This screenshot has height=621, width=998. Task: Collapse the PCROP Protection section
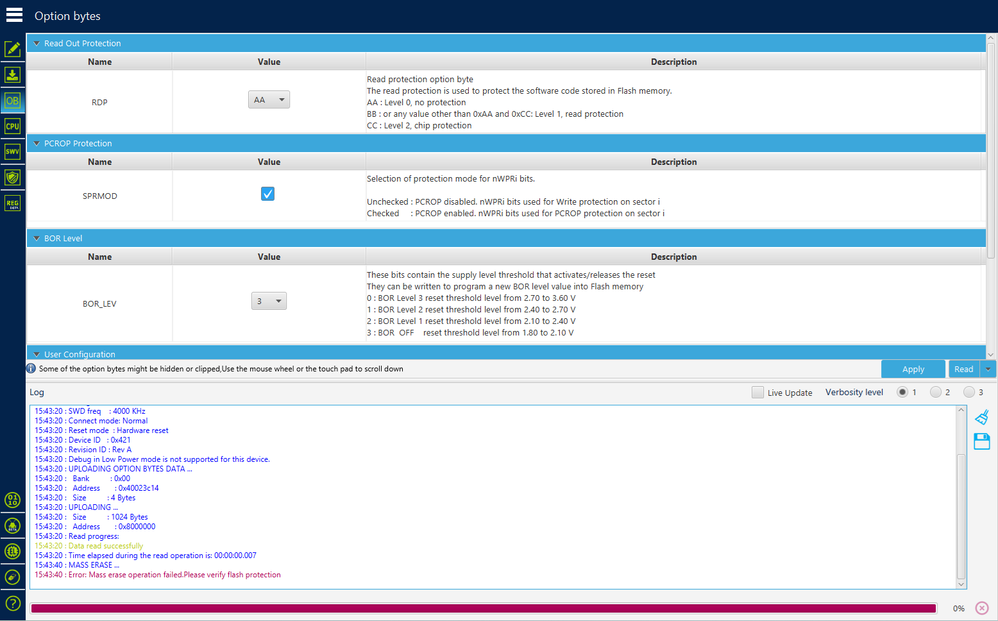36,143
